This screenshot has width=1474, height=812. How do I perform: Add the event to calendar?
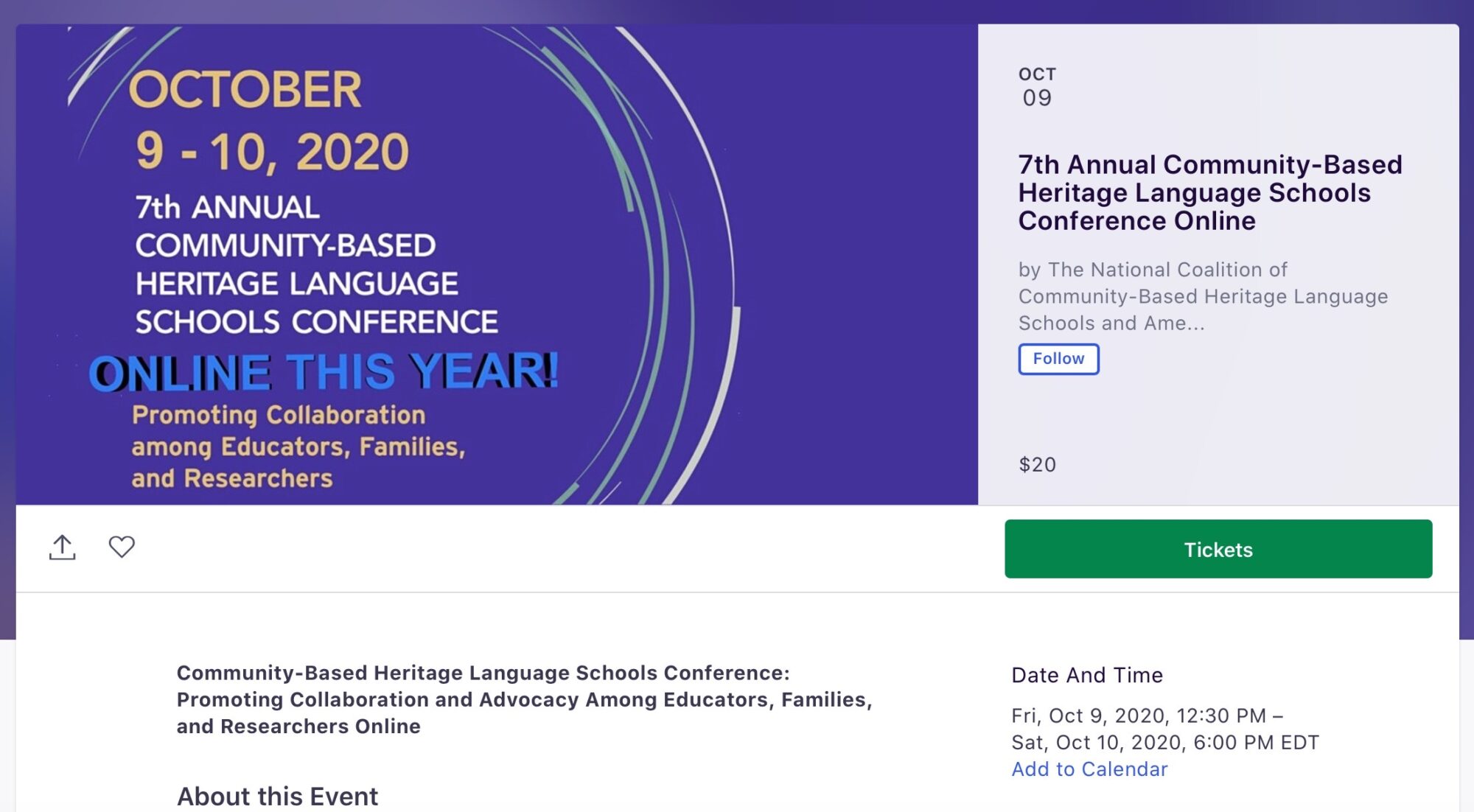(1089, 769)
